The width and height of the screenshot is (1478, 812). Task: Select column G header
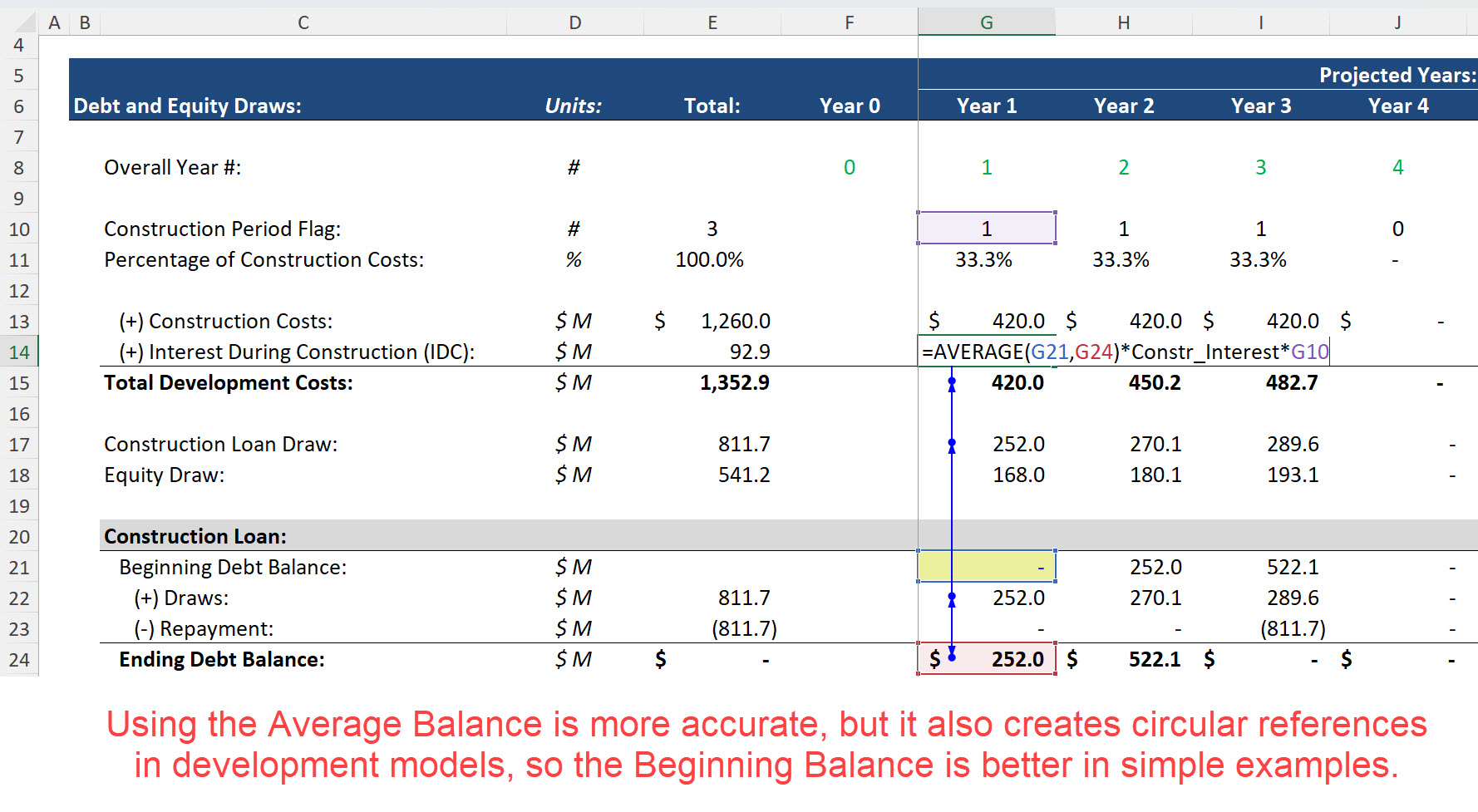pos(987,22)
